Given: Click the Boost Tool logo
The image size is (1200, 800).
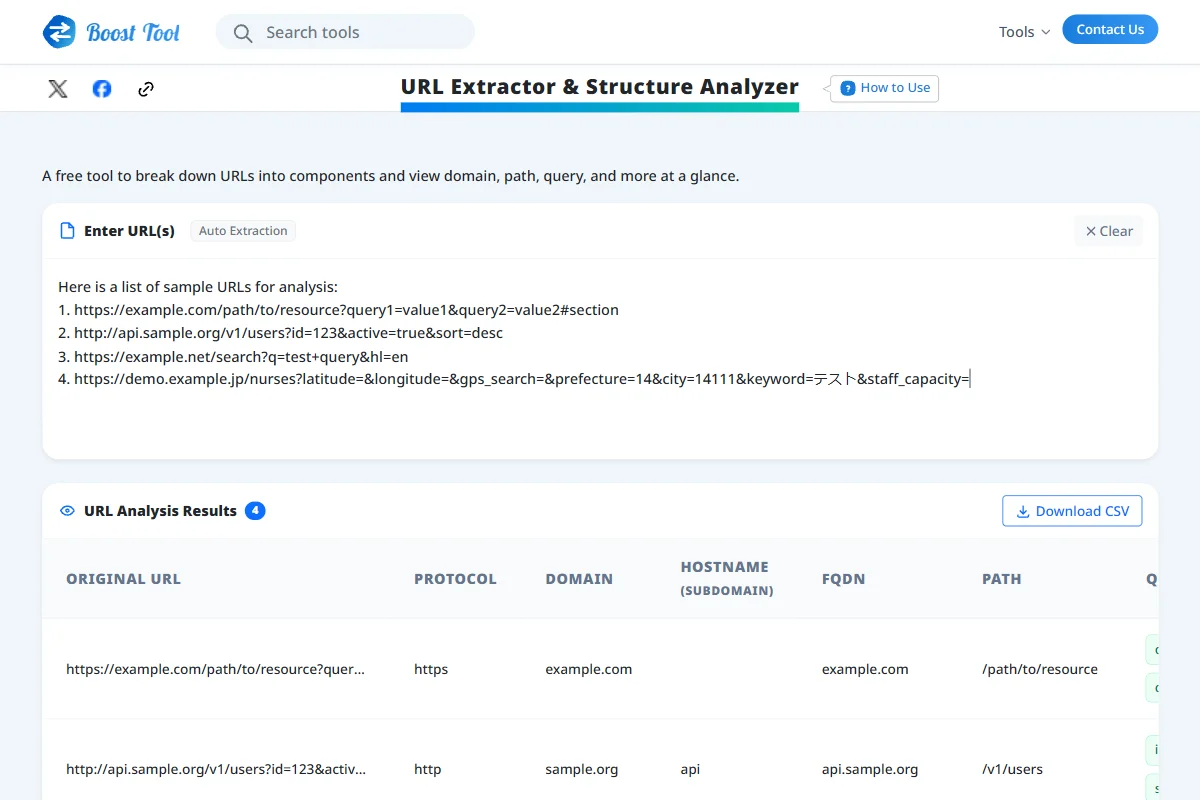Looking at the screenshot, I should point(111,32).
